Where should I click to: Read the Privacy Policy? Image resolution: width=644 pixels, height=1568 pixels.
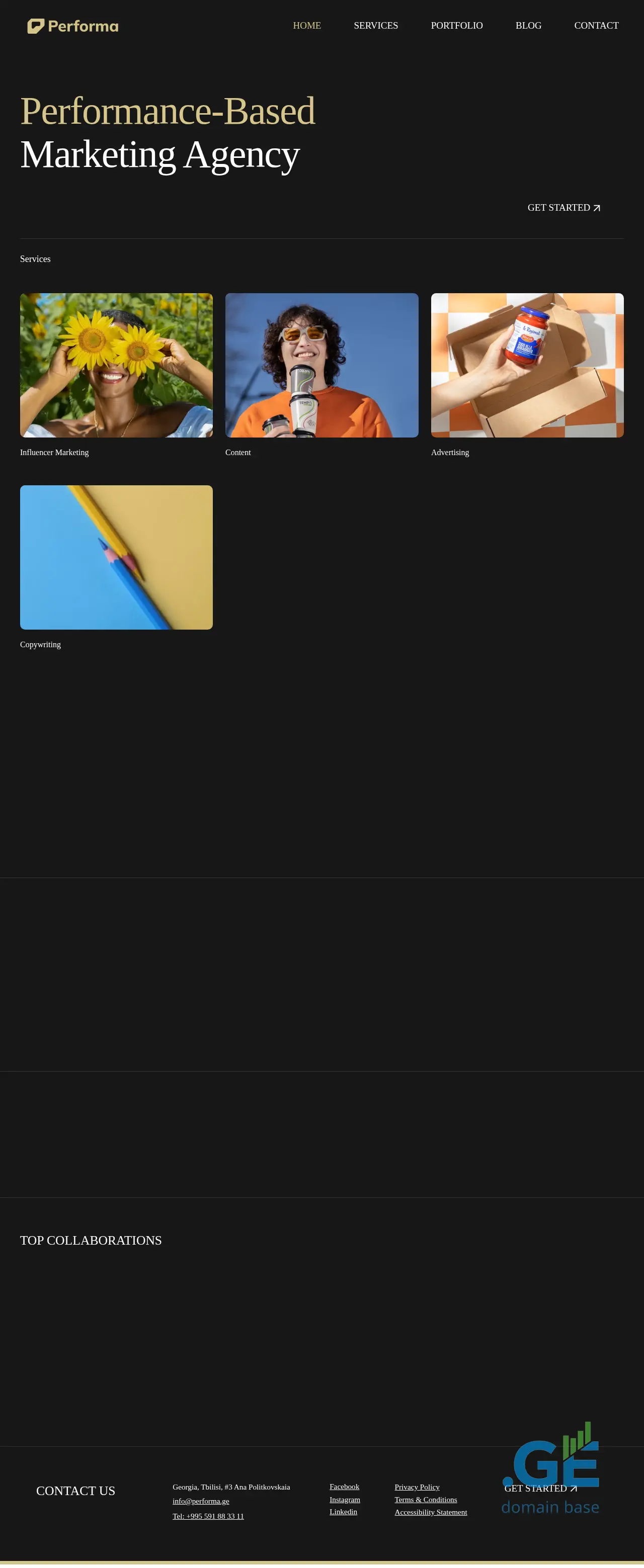click(x=417, y=1487)
